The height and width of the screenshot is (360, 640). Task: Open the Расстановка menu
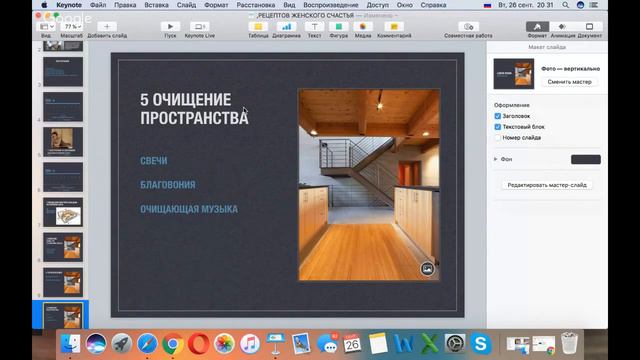pos(256,5)
